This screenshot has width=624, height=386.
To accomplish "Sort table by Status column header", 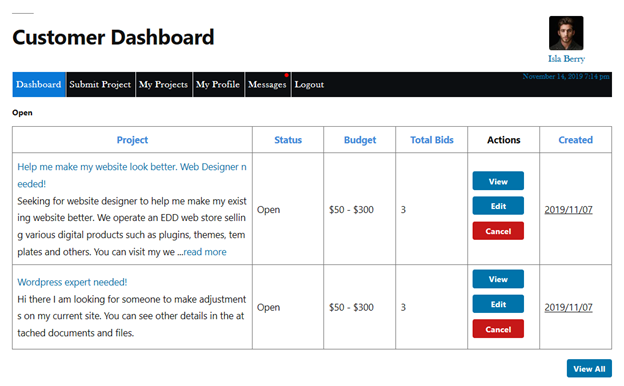I will click(288, 140).
